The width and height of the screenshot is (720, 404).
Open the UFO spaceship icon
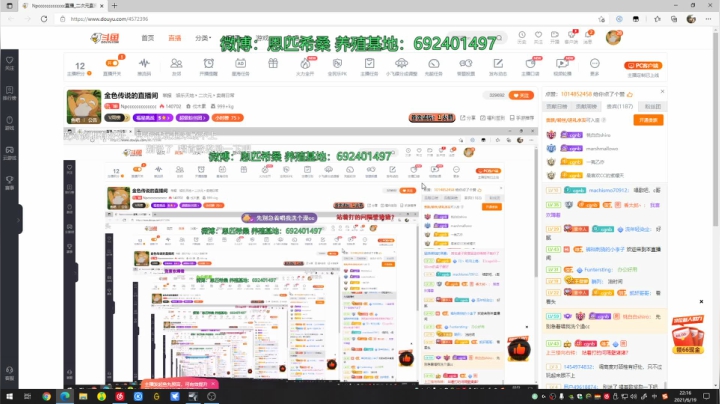pos(401,63)
